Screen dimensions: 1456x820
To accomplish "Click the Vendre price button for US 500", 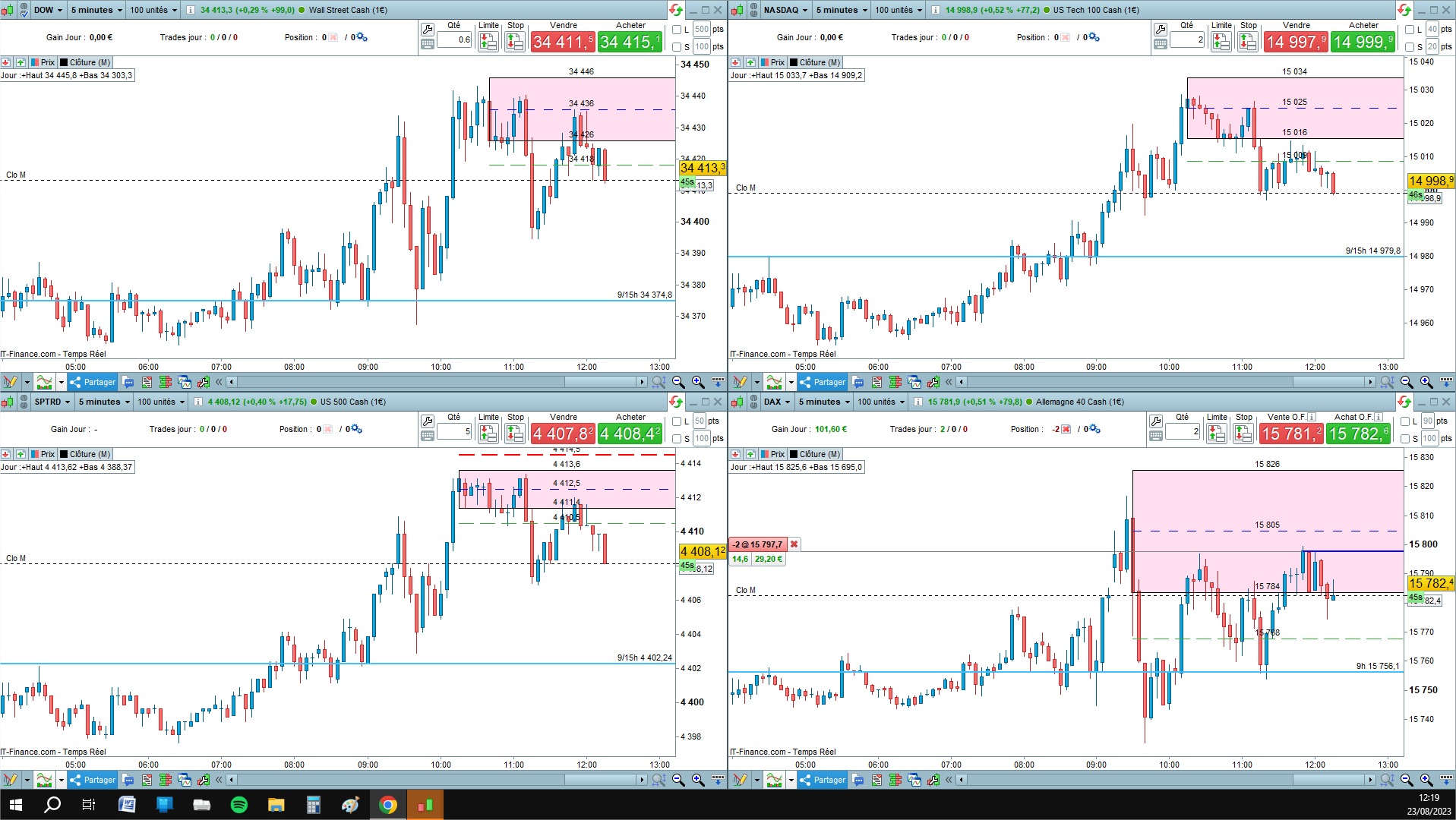I will click(x=563, y=434).
